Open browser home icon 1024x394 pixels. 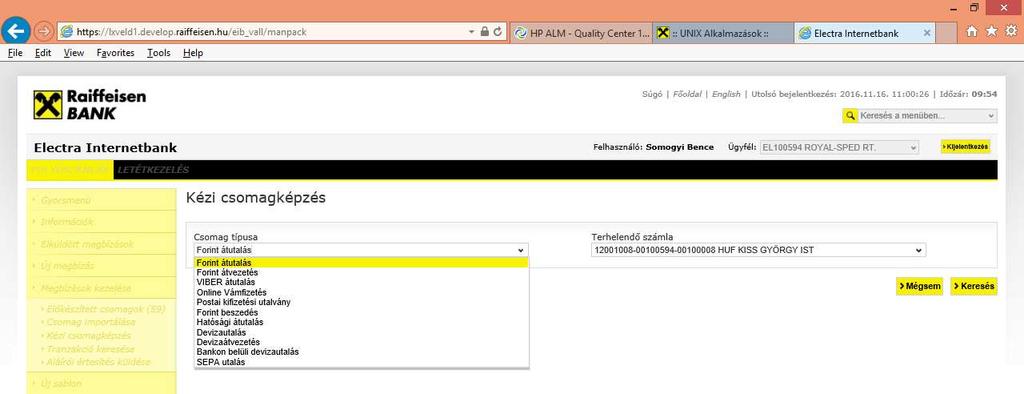(972, 31)
